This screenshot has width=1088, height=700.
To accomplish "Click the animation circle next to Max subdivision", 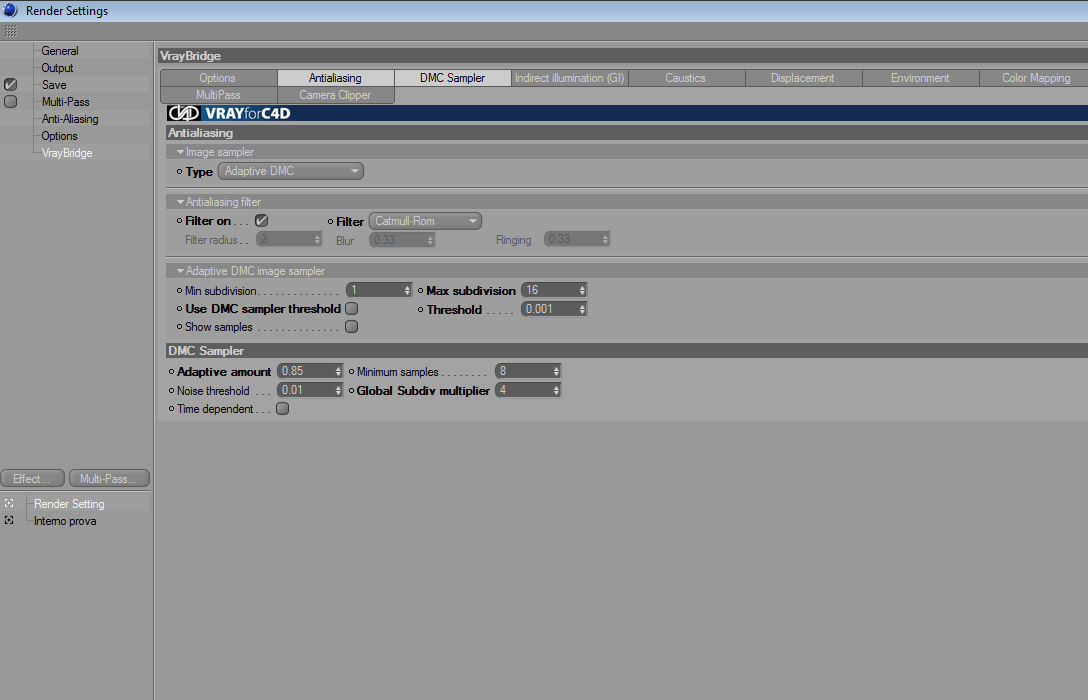I will 420,291.
